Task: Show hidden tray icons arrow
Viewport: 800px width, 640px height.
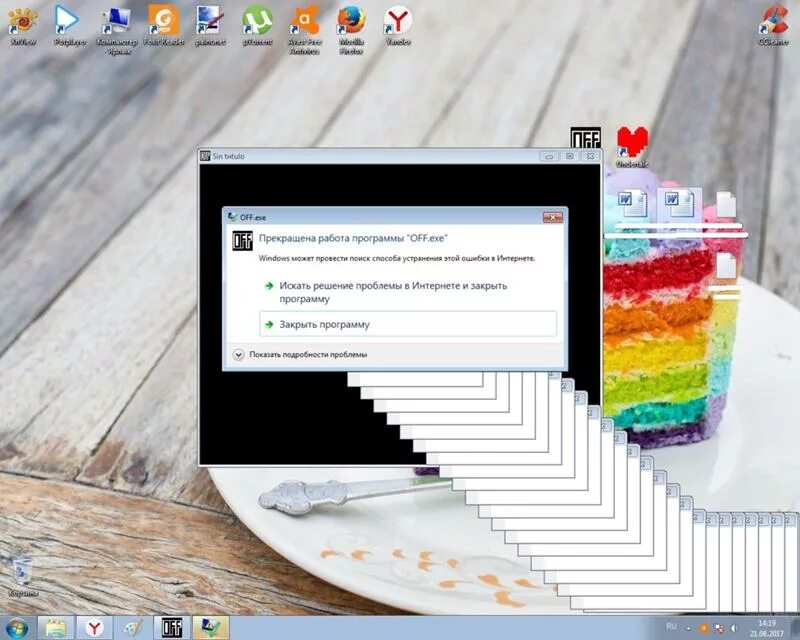Action: pos(688,628)
